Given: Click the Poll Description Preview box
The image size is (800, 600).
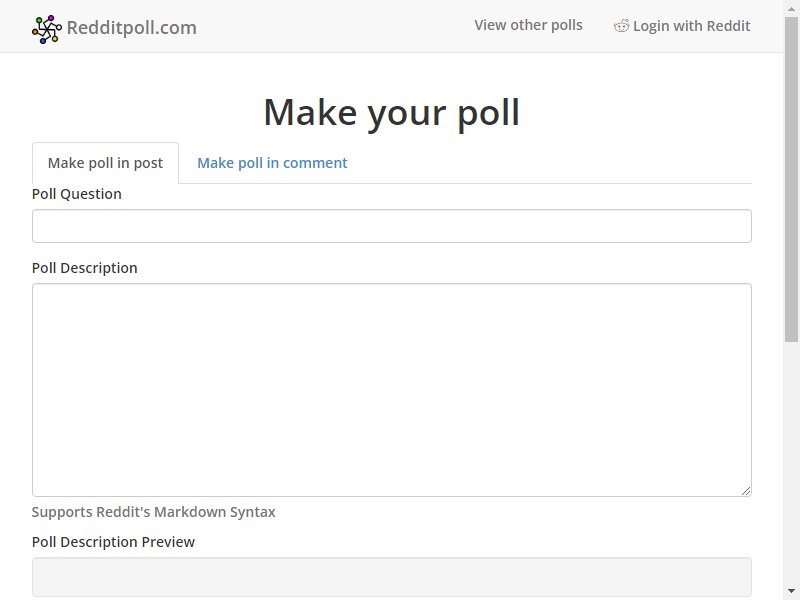Looking at the screenshot, I should (x=391, y=577).
